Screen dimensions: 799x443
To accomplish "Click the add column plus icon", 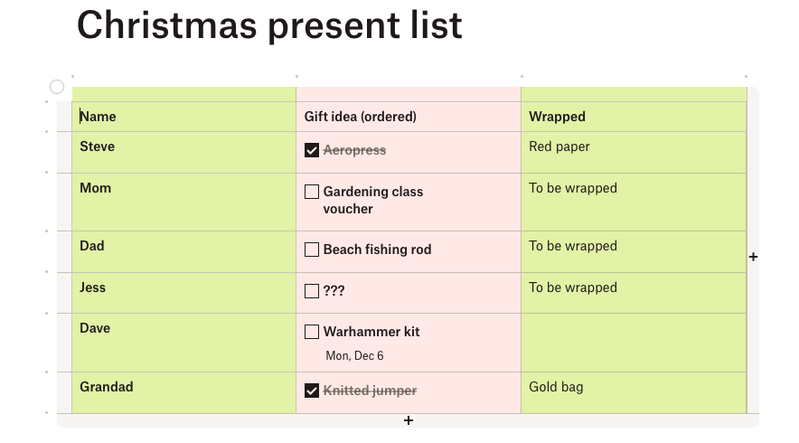I will tap(753, 257).
